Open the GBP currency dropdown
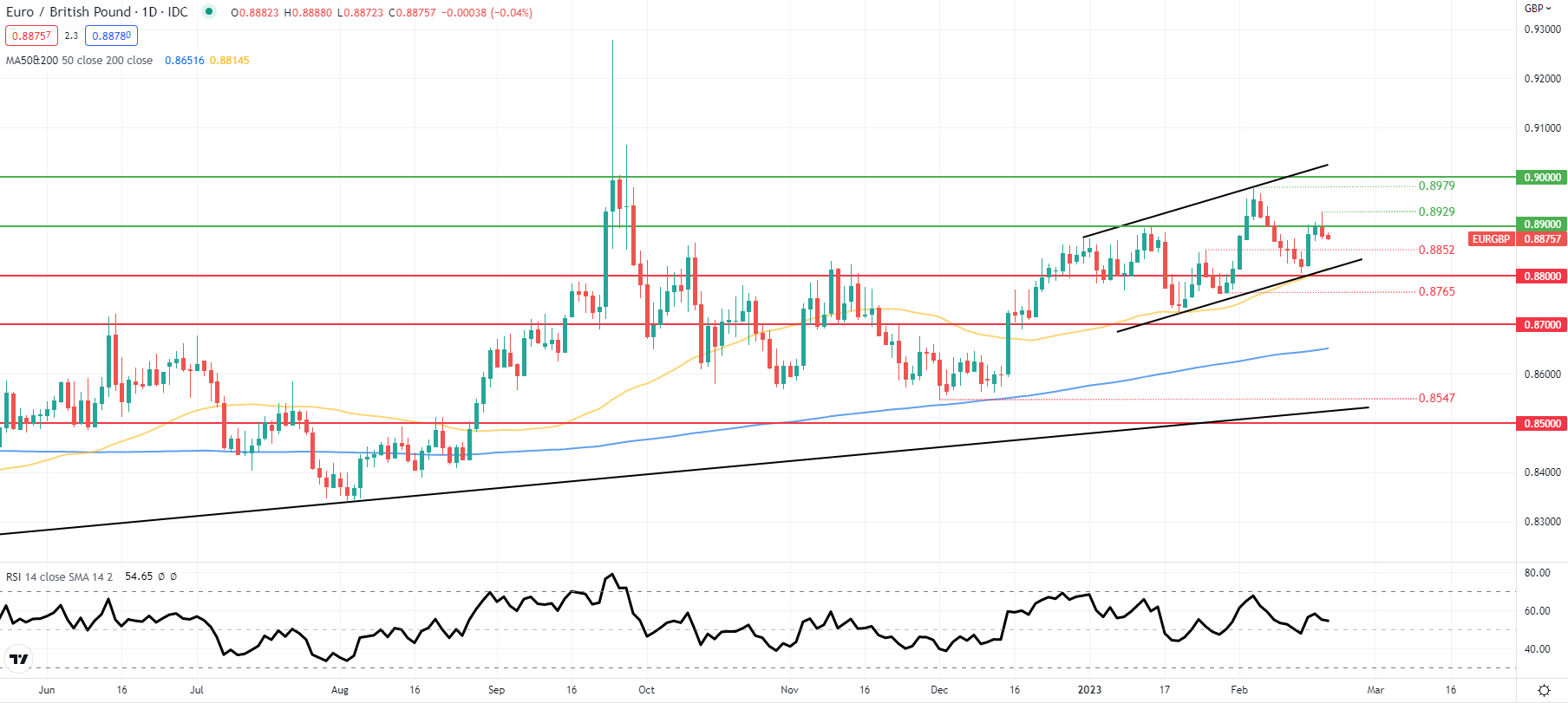 tap(1538, 8)
